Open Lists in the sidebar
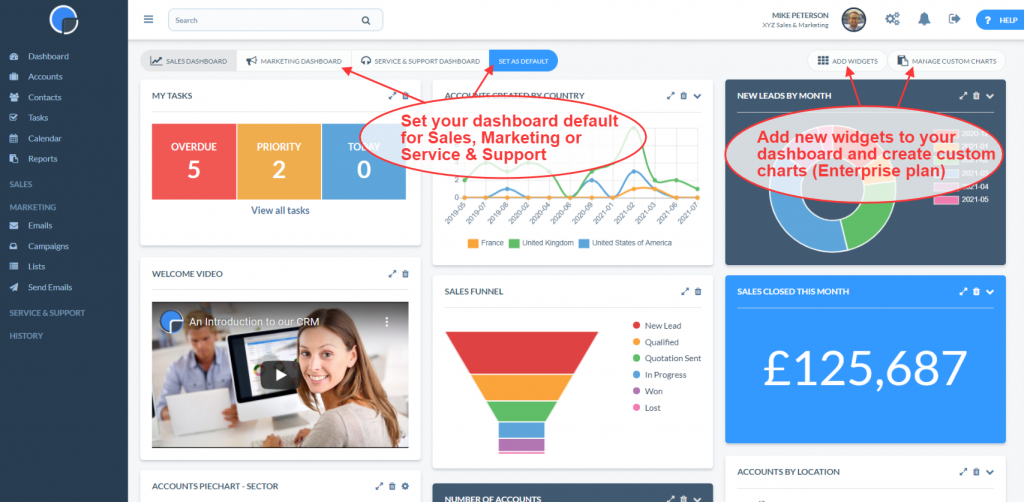Image resolution: width=1024 pixels, height=502 pixels. tap(37, 266)
